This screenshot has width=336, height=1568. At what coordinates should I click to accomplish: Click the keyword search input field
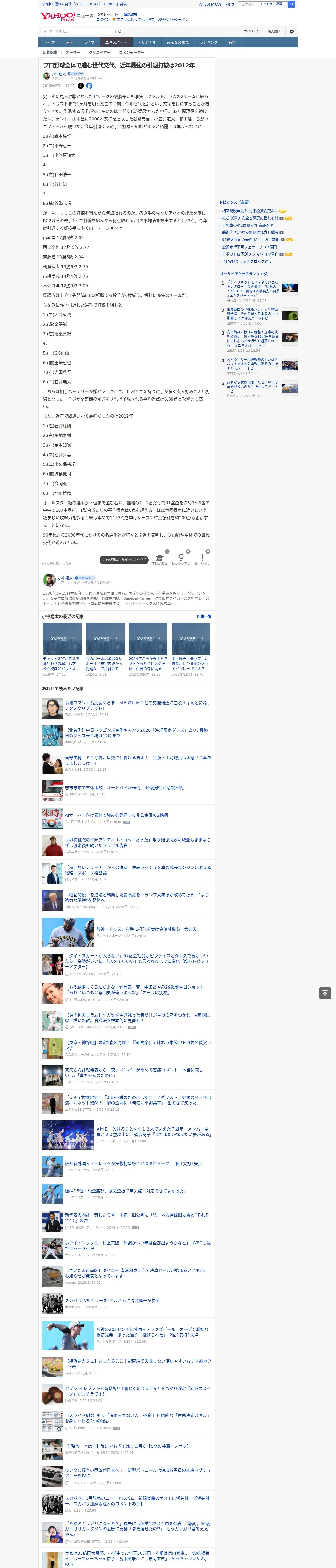79,32
